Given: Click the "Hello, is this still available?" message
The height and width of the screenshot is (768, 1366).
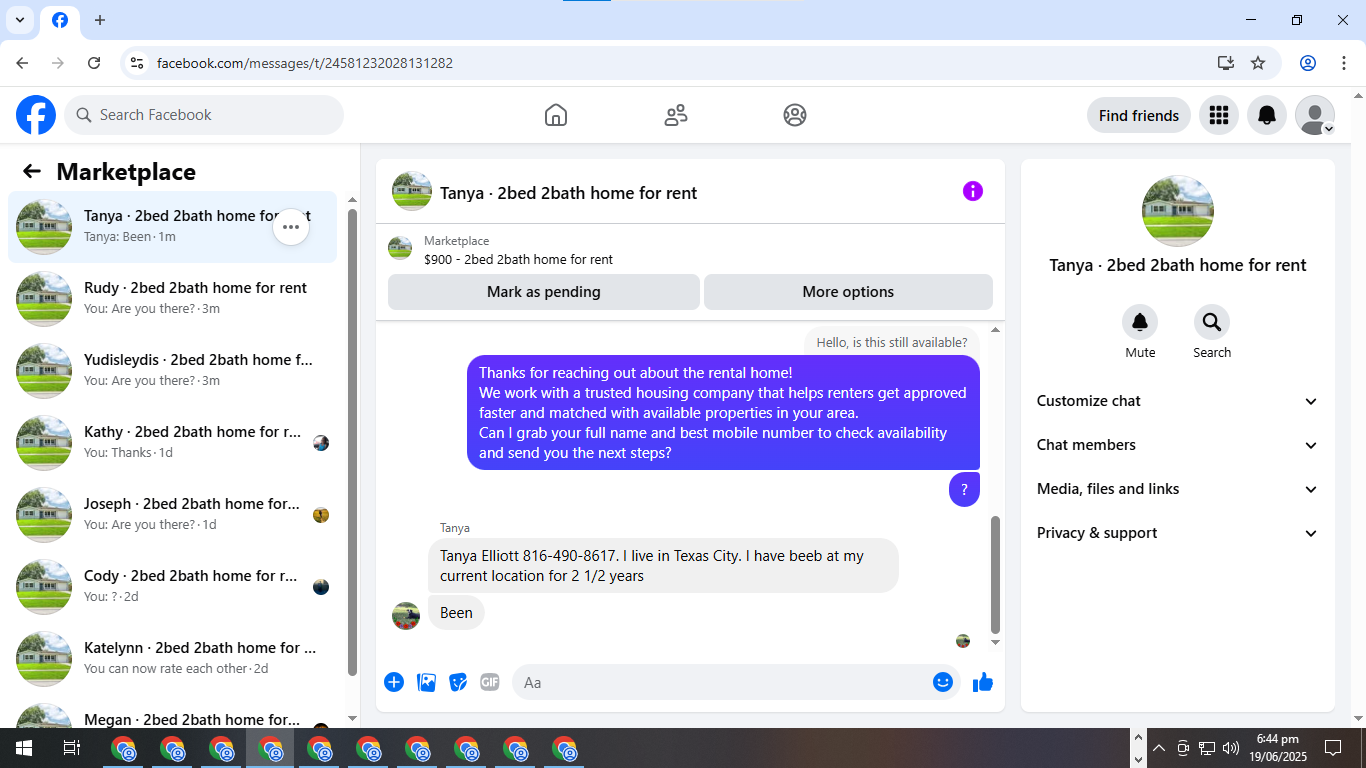Looking at the screenshot, I should coord(892,342).
